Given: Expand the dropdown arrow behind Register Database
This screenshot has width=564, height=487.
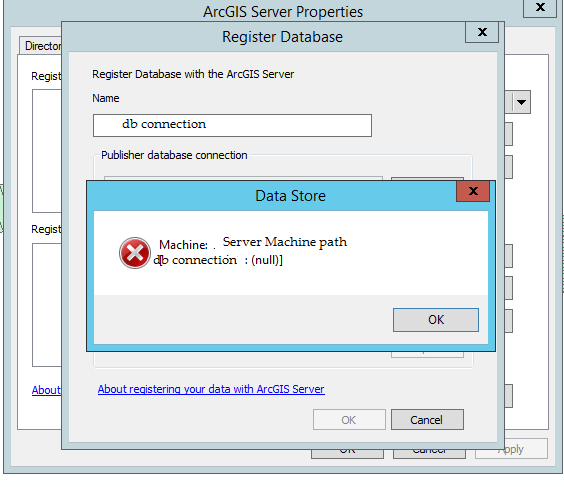Looking at the screenshot, I should click(521, 102).
